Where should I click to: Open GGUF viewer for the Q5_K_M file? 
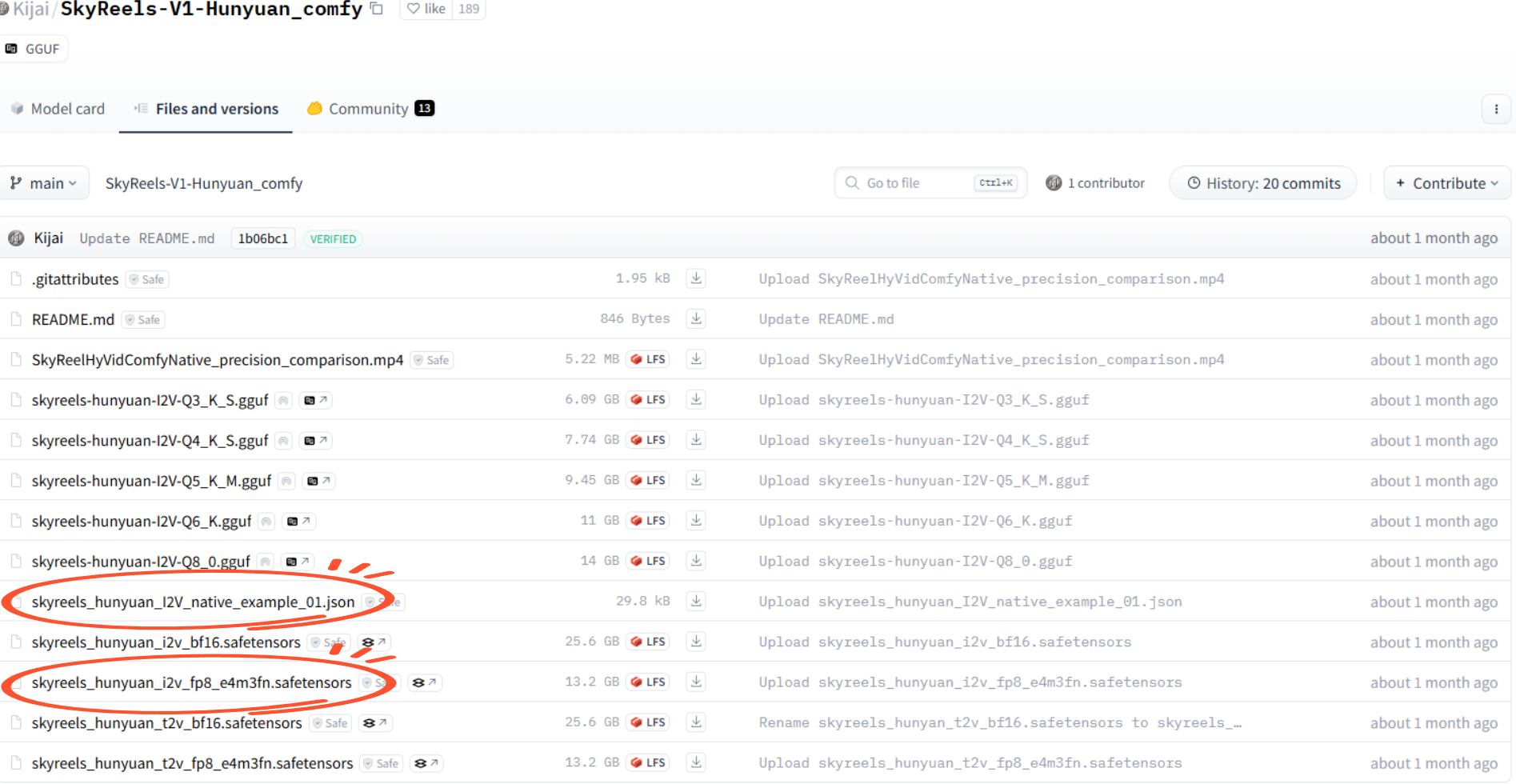[319, 481]
